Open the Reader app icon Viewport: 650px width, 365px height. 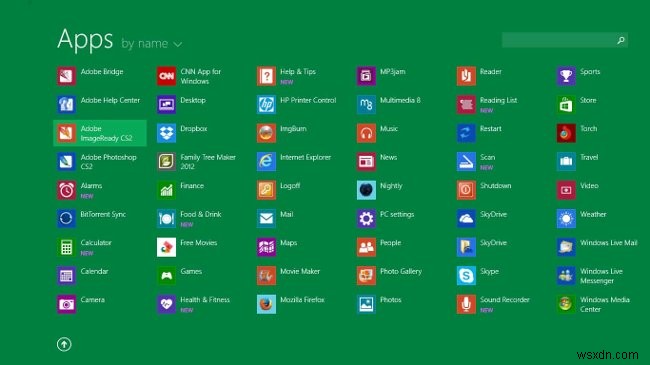pyautogui.click(x=466, y=76)
